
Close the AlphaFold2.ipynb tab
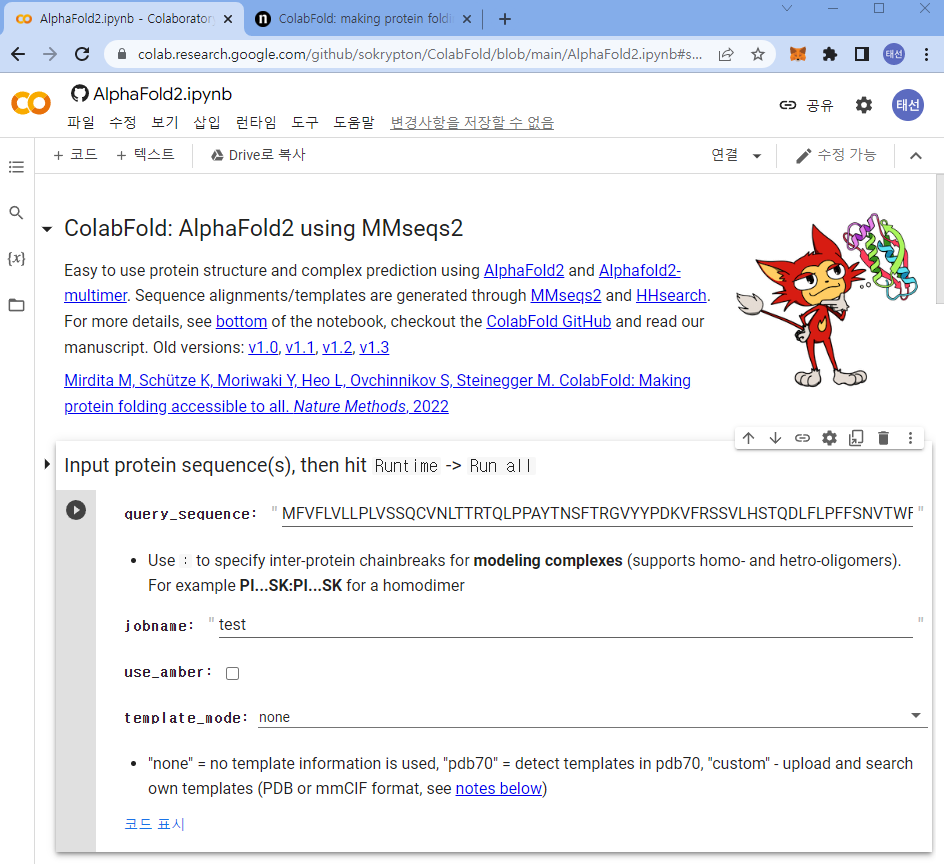(x=228, y=19)
